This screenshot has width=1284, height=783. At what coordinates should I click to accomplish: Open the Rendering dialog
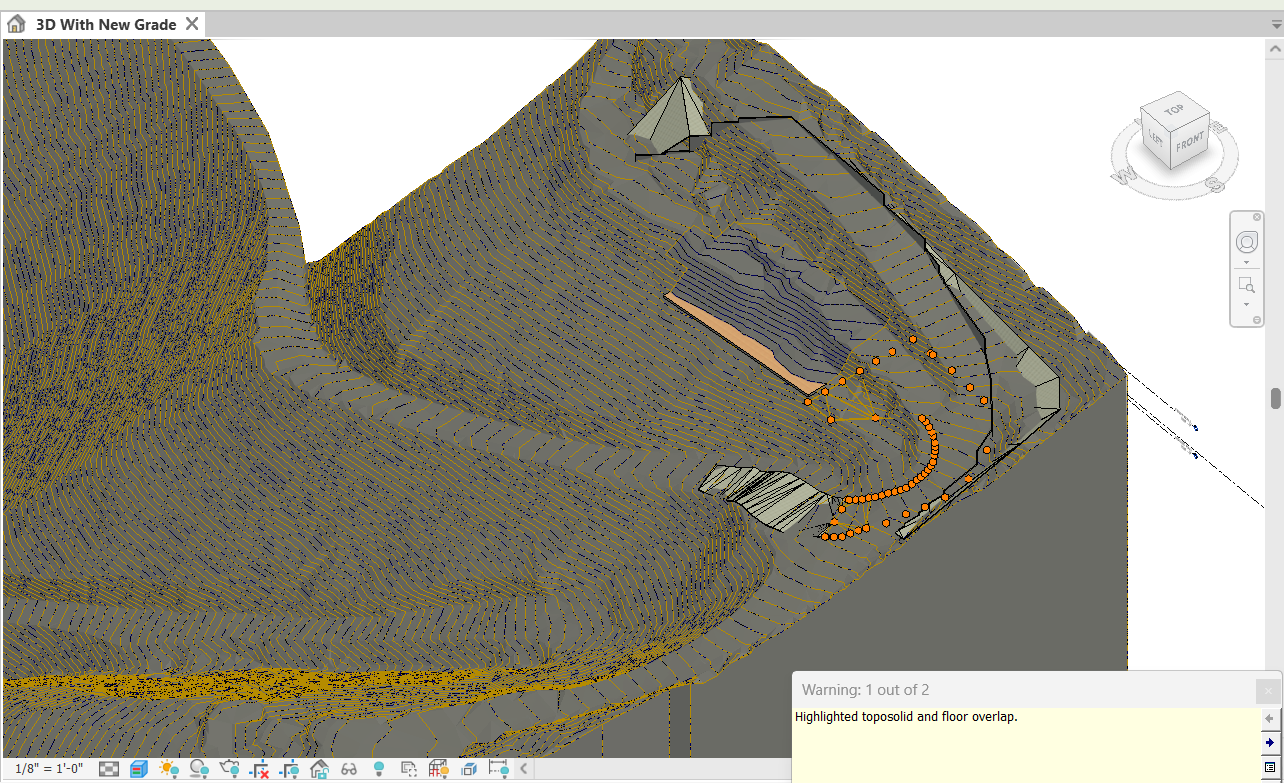point(229,769)
